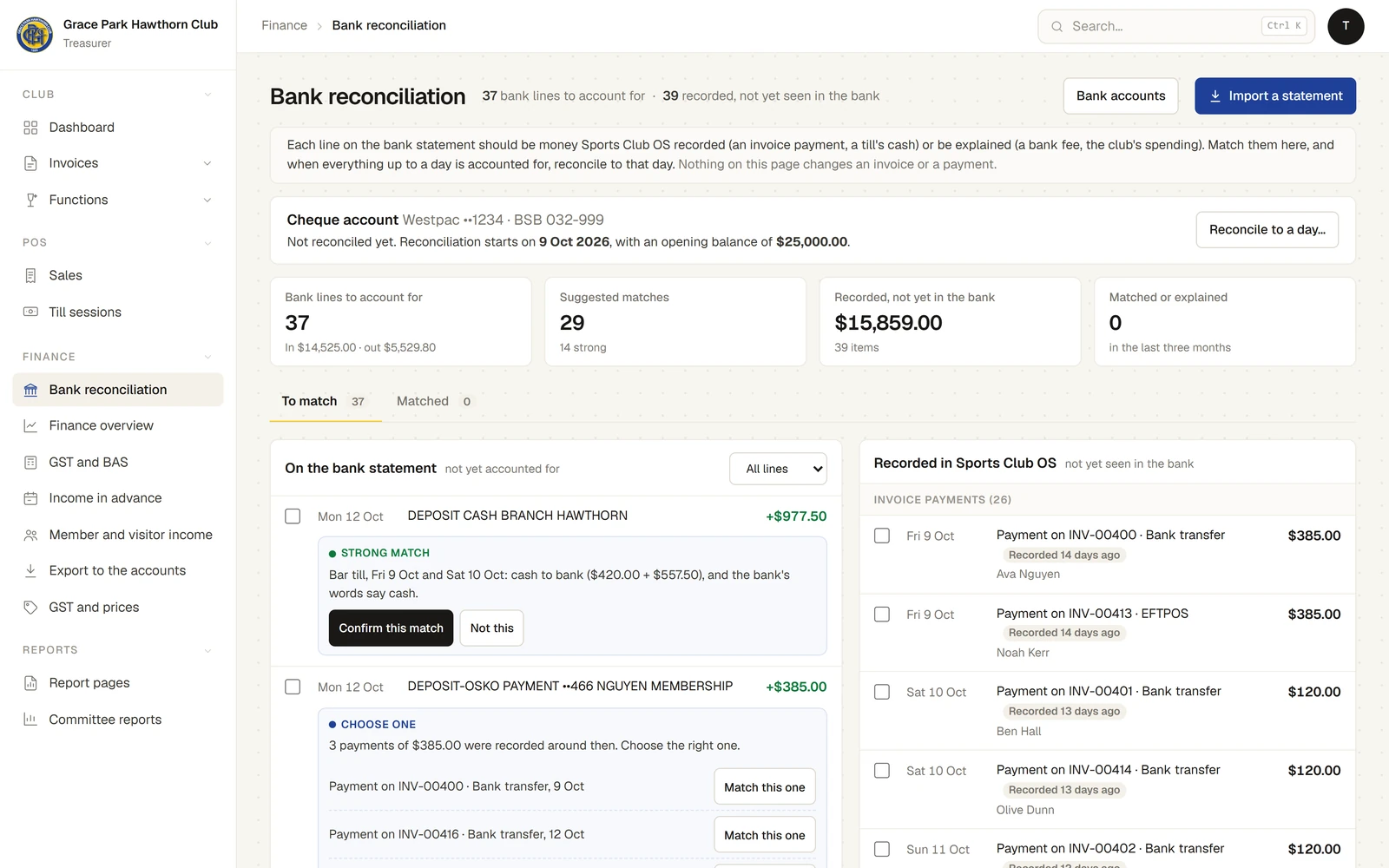
Task: Click the Export to the accounts download icon
Action: coord(30,570)
